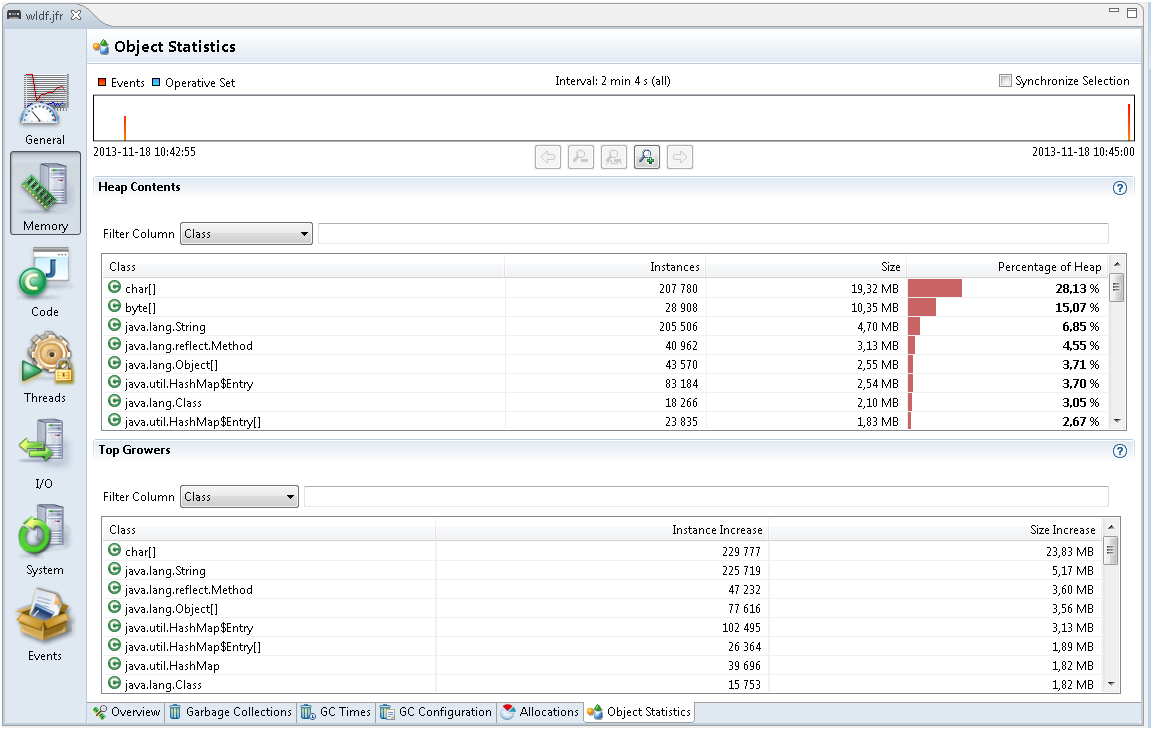Open Heap Contents Filter Column dropdown

pyautogui.click(x=246, y=234)
